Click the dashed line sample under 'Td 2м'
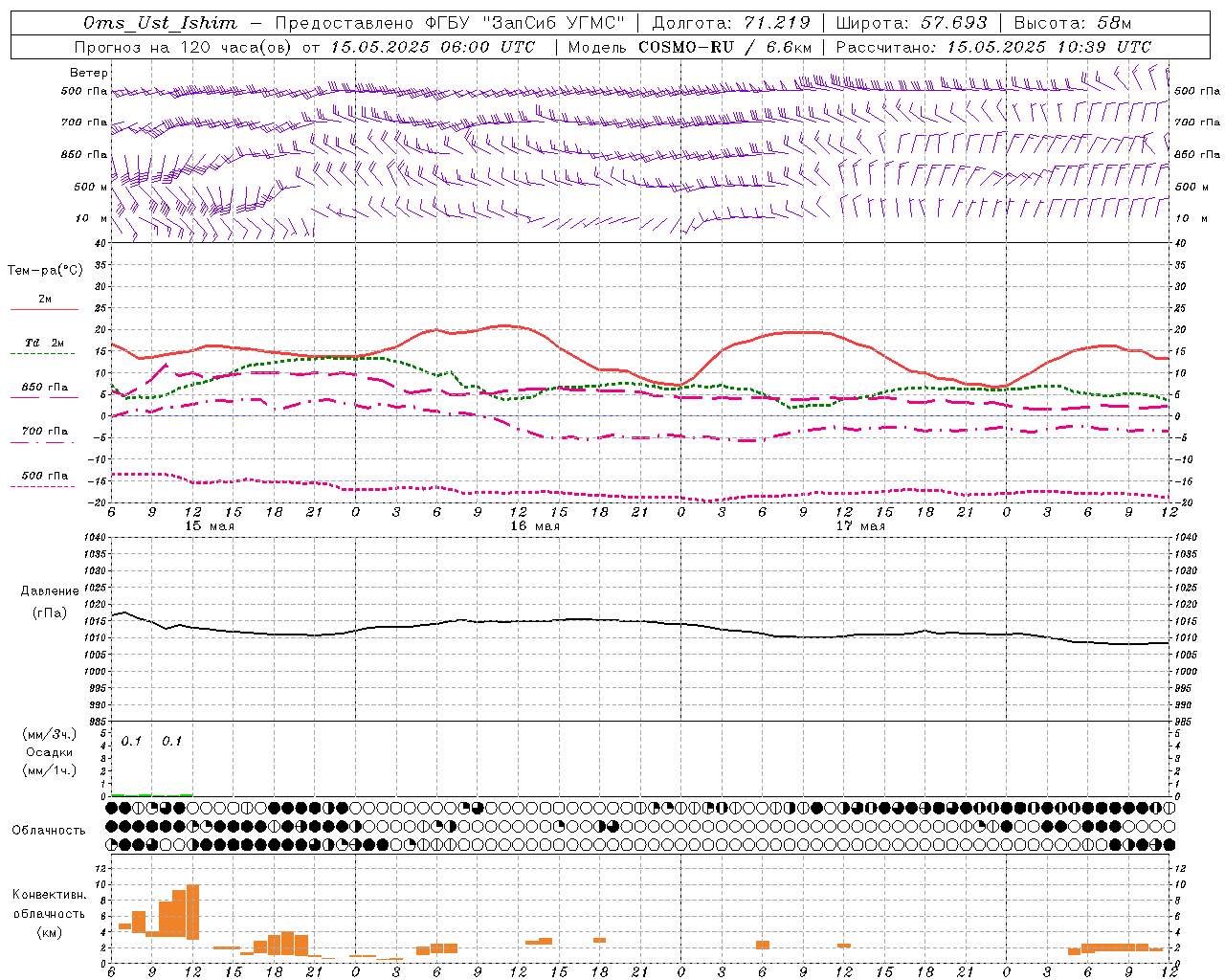The image size is (1225, 980). (42, 354)
